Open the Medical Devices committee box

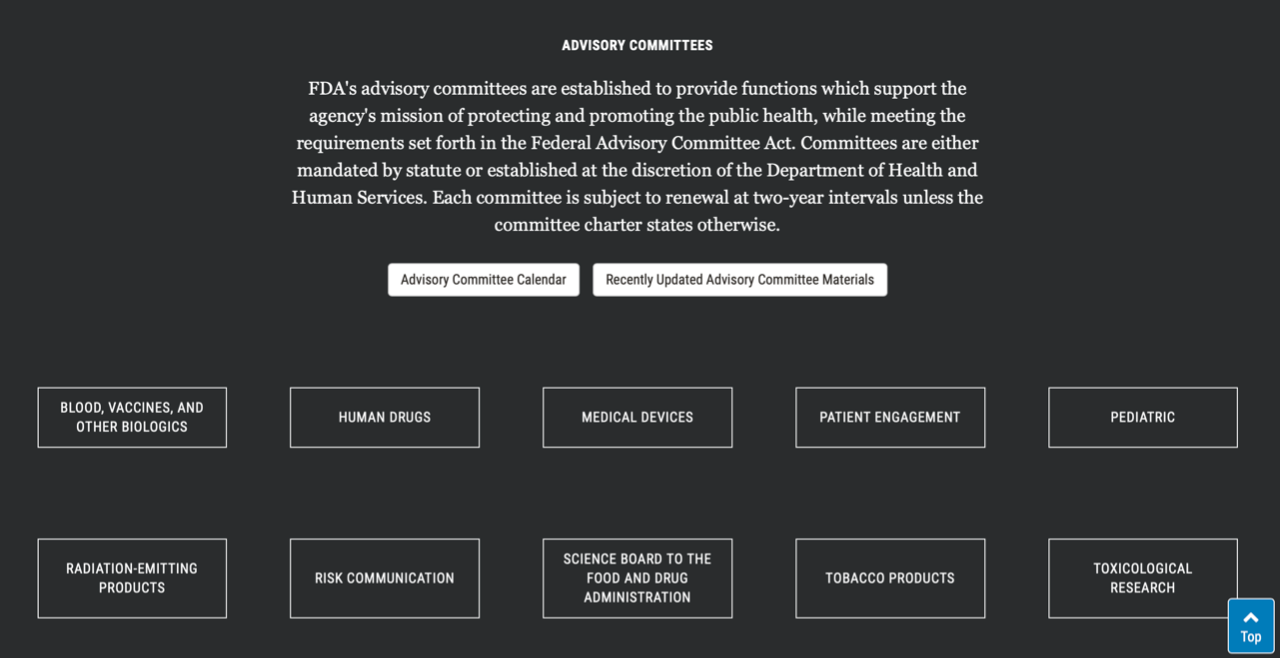(637, 417)
